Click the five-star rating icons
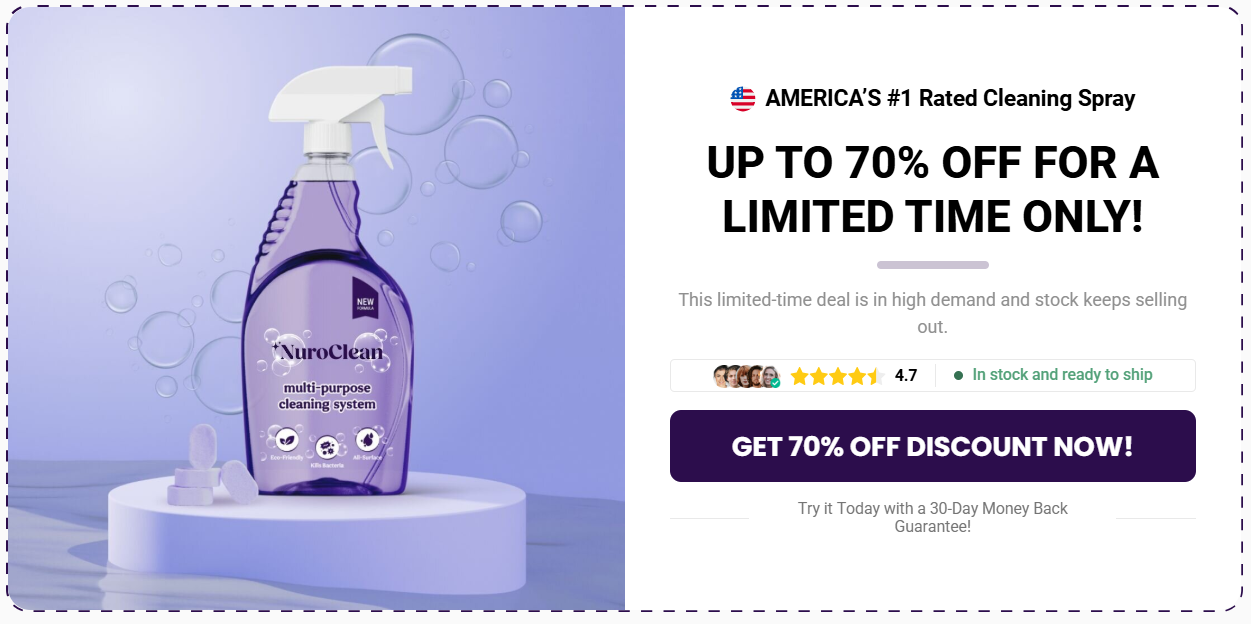The image size is (1251, 624). click(837, 376)
